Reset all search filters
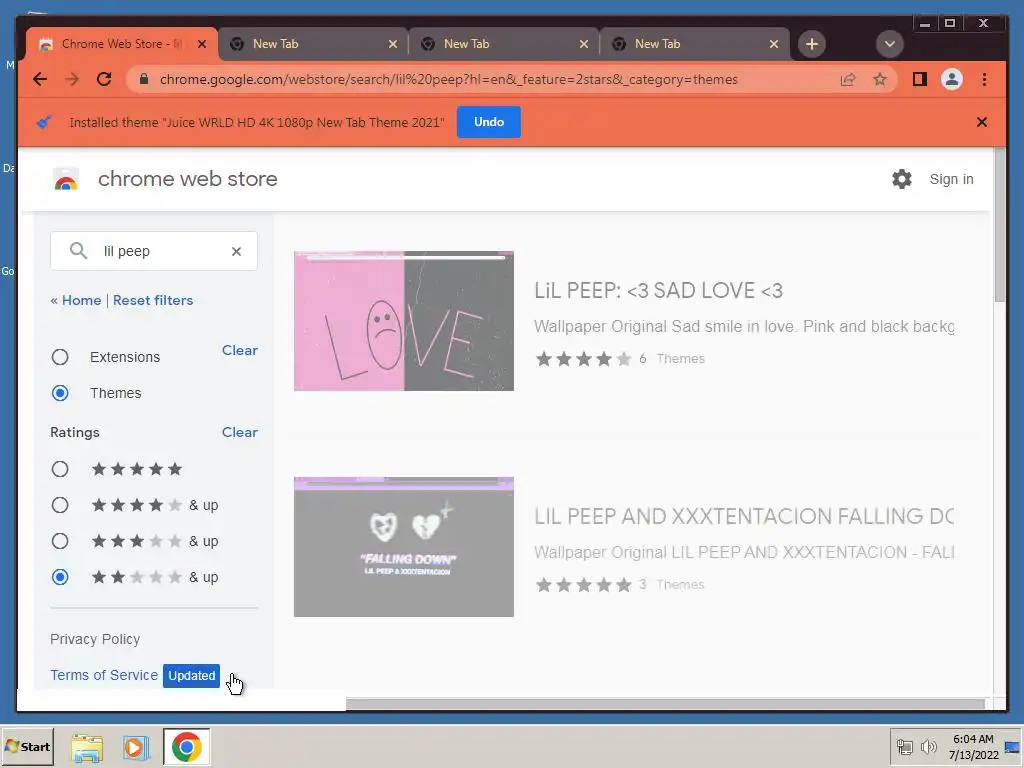This screenshot has width=1024, height=768. (153, 300)
